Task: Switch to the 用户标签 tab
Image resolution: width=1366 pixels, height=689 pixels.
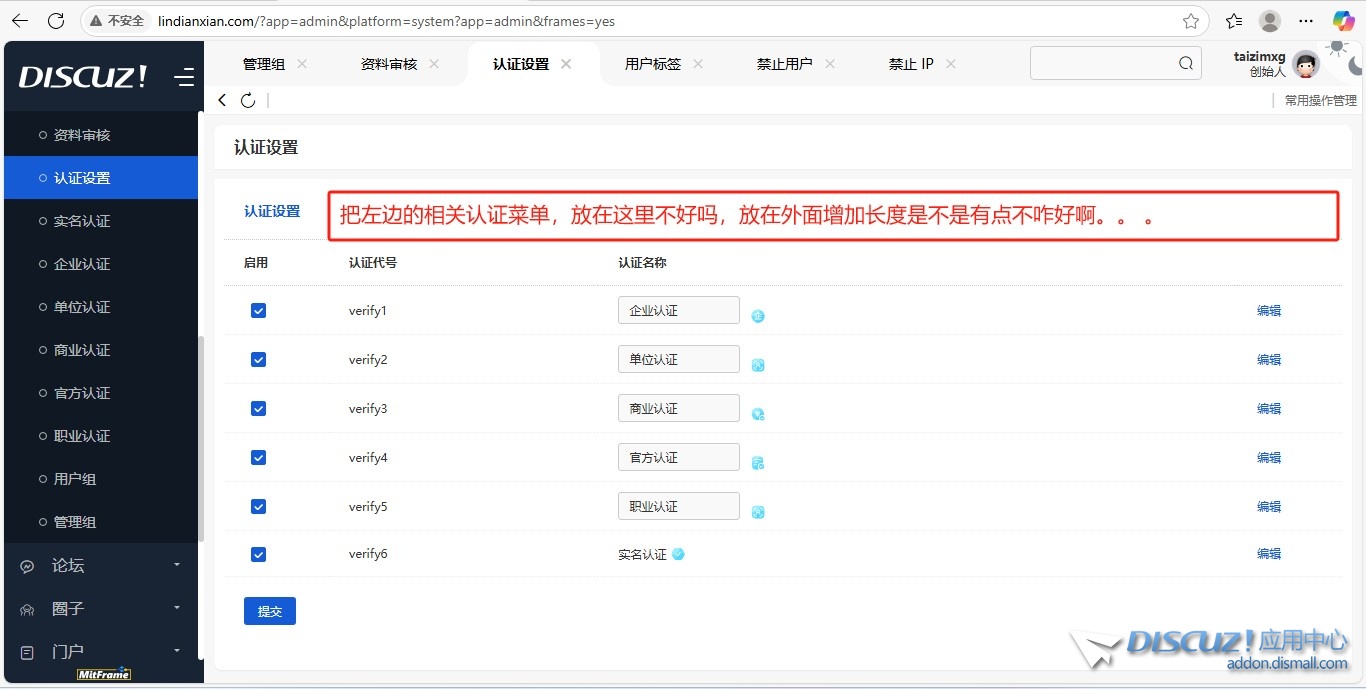Action: (652, 64)
